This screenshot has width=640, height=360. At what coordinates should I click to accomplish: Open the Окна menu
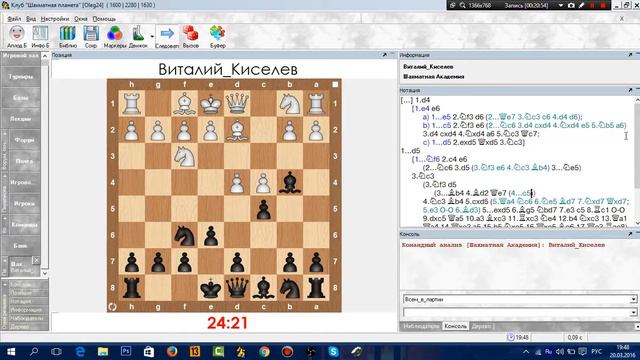81,19
